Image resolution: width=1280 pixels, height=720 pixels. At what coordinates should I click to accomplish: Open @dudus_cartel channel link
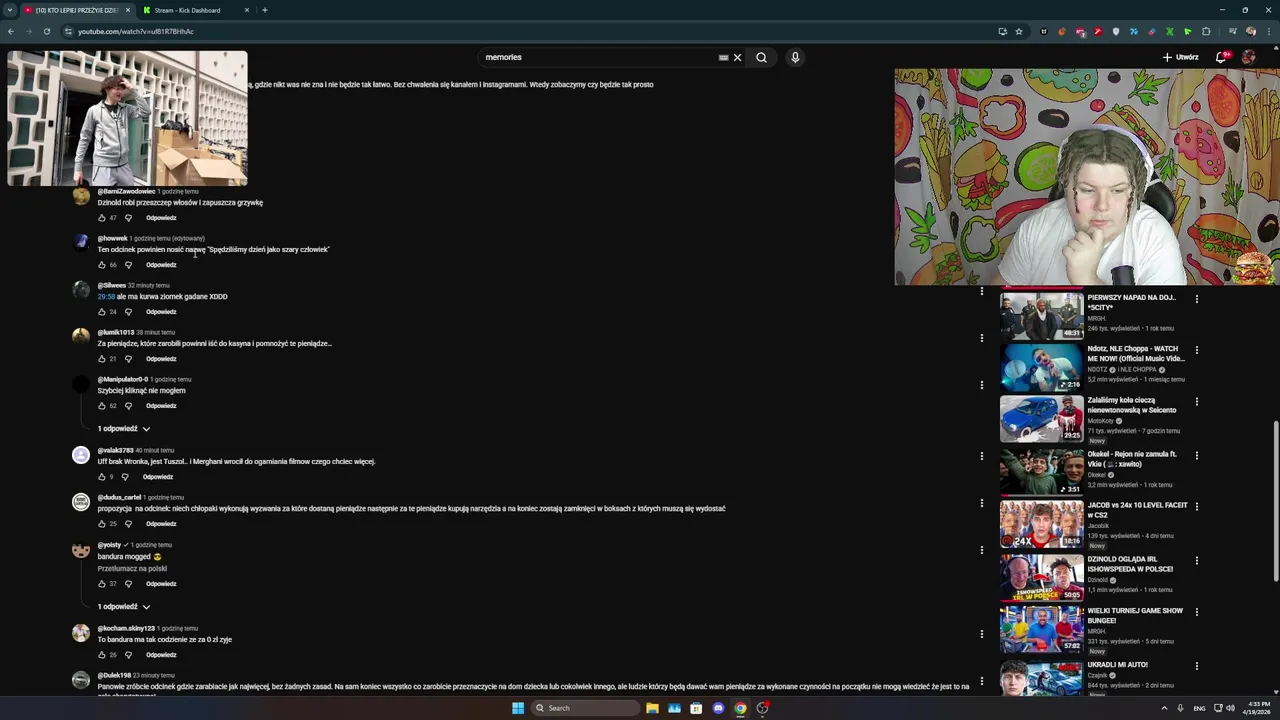coord(119,498)
